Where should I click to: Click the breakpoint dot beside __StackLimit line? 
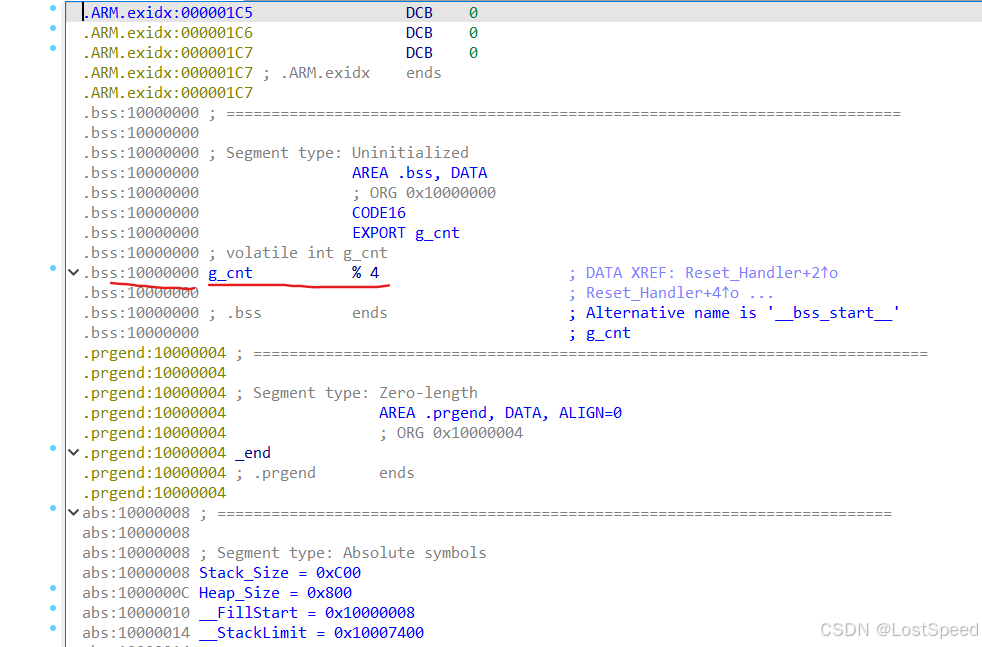click(53, 628)
